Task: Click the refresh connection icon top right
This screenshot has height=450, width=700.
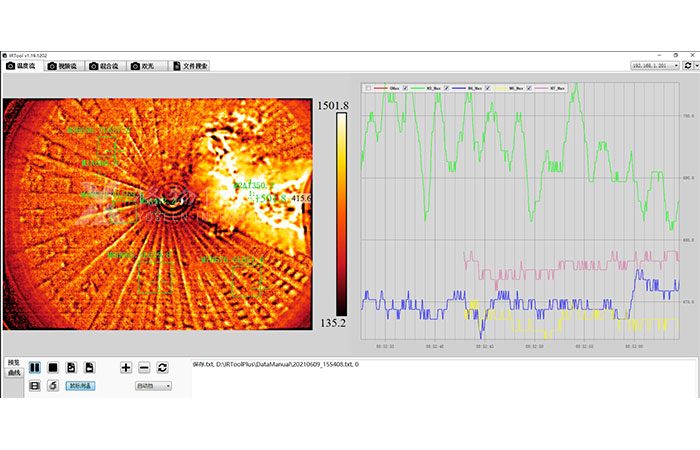Action: point(688,66)
